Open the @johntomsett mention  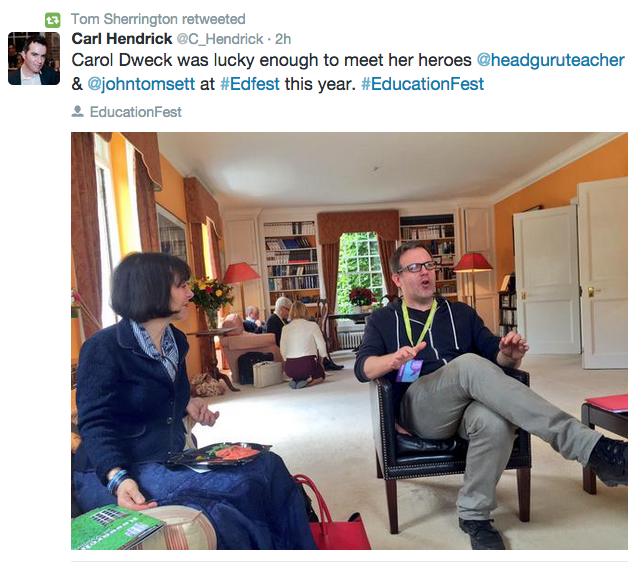point(141,84)
